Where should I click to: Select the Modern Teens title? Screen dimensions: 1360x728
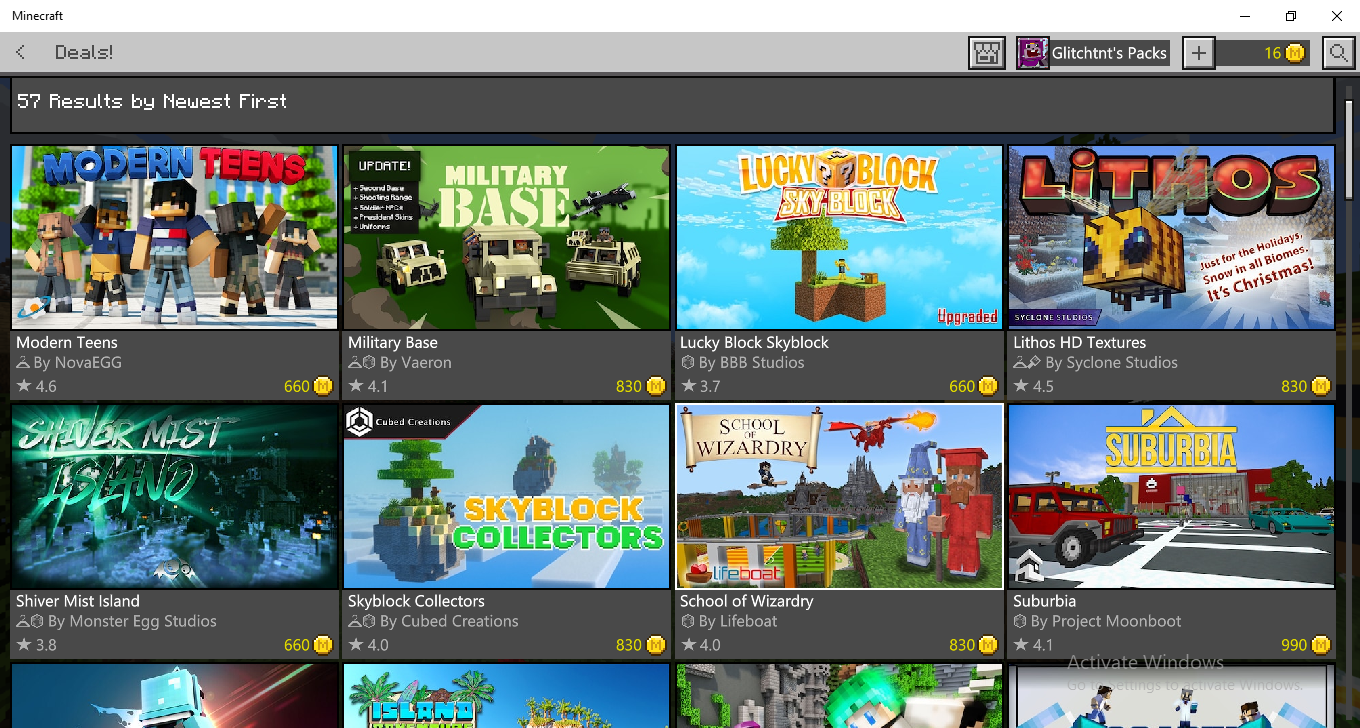[67, 342]
